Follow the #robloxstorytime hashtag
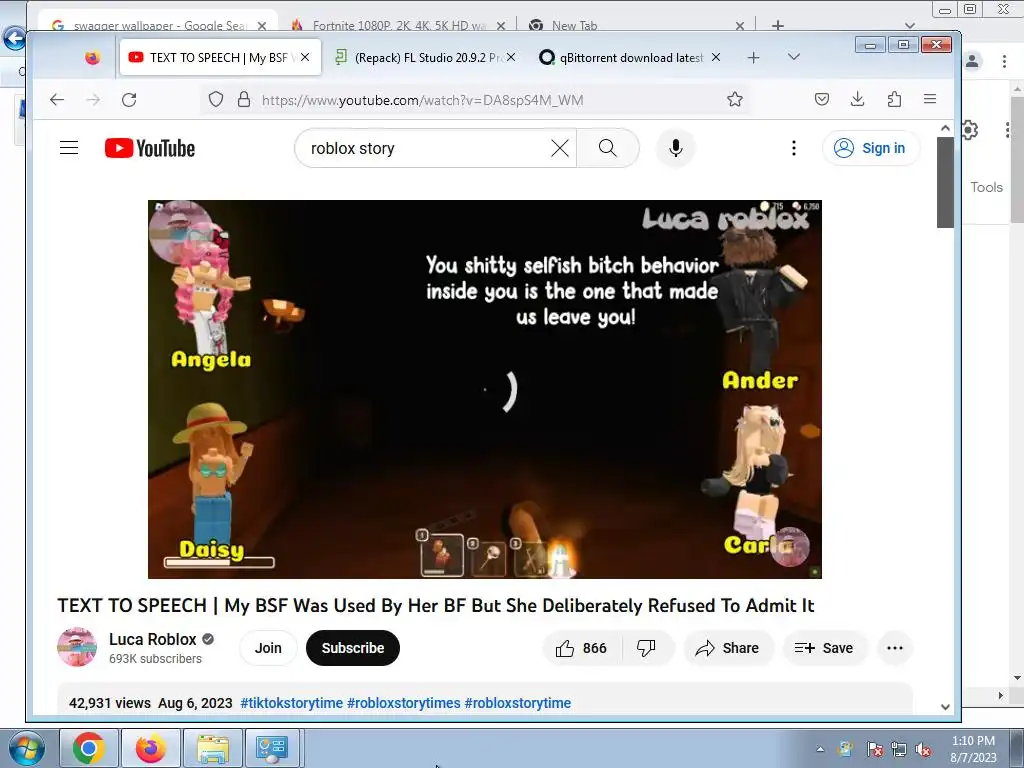The width and height of the screenshot is (1024, 768). pyautogui.click(x=517, y=703)
